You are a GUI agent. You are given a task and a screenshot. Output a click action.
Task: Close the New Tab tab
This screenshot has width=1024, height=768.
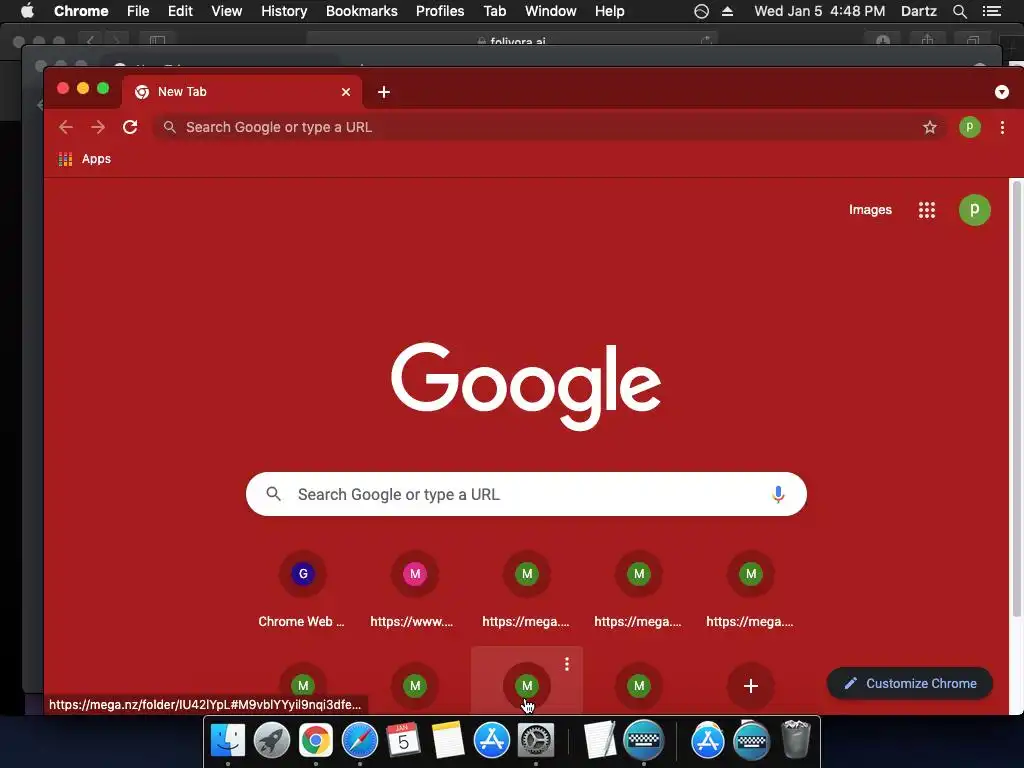tap(346, 92)
